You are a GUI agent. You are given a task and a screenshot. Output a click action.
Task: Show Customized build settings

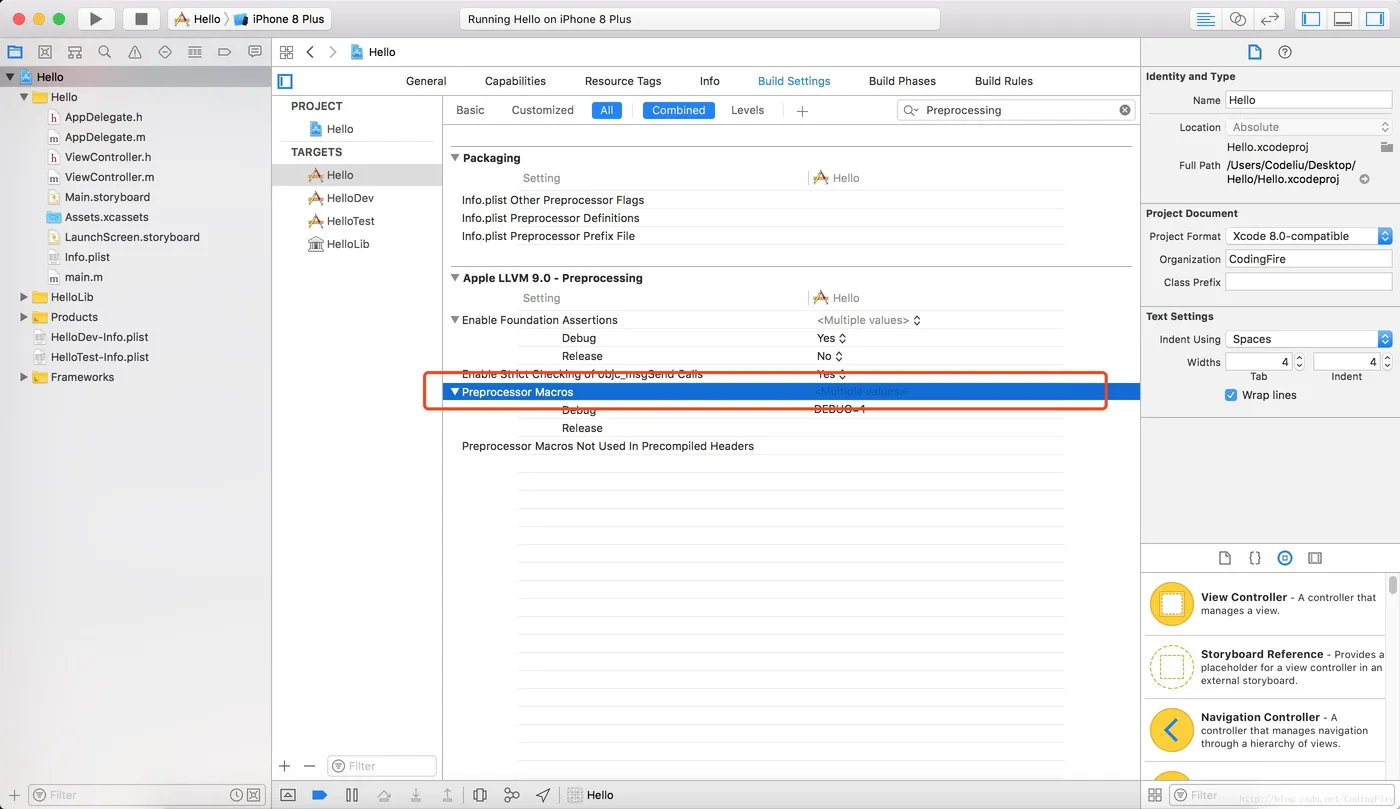(x=542, y=110)
